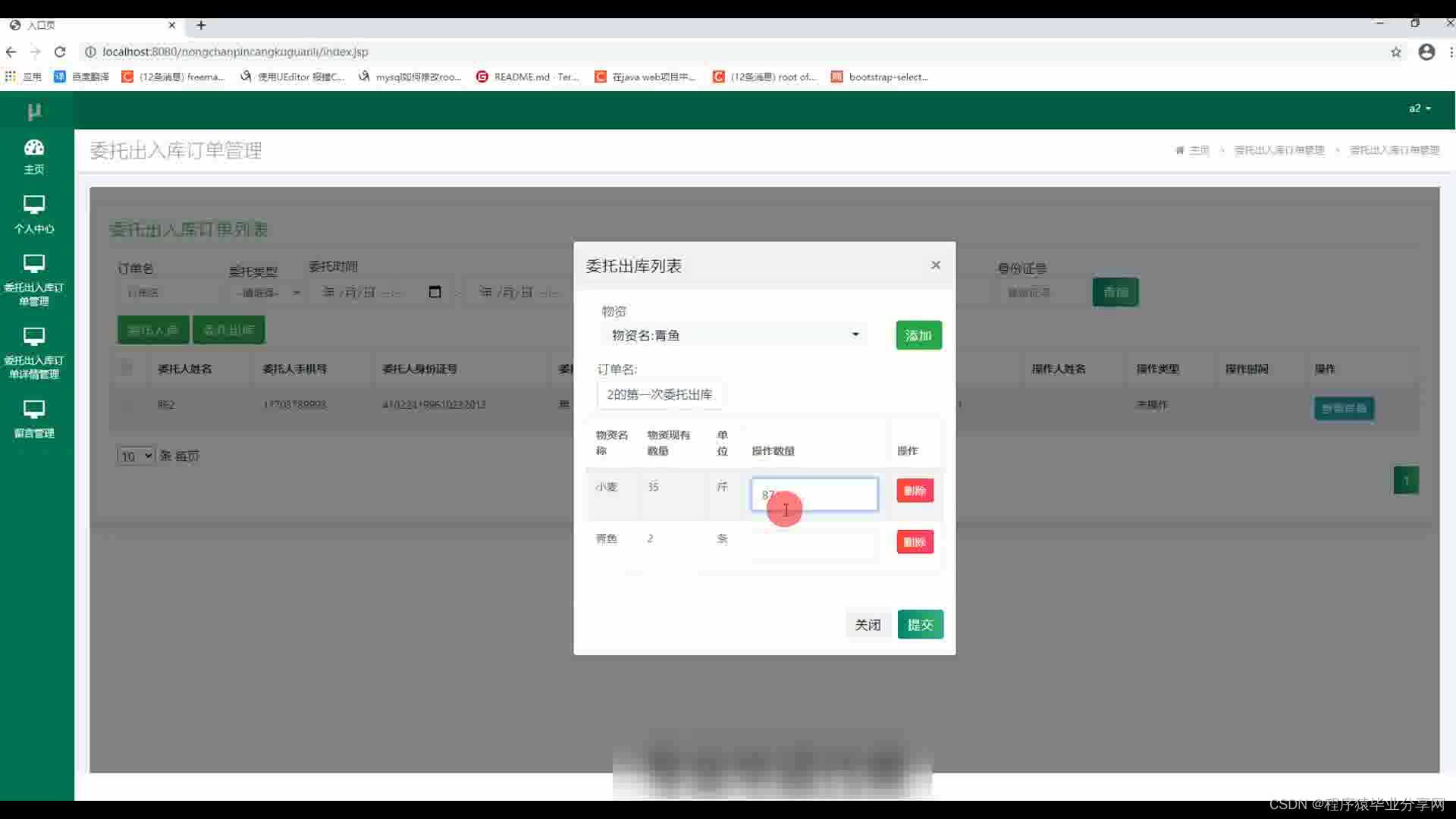Image resolution: width=1456 pixels, height=819 pixels.
Task: Click the 主页 breadcrumb link
Action: (x=1199, y=150)
